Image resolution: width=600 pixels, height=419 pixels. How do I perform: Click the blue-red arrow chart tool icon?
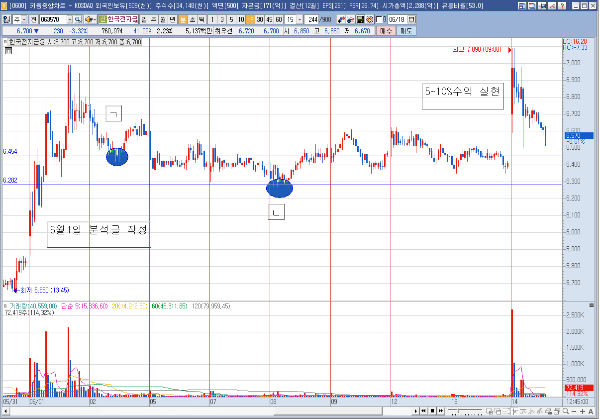pos(341,20)
